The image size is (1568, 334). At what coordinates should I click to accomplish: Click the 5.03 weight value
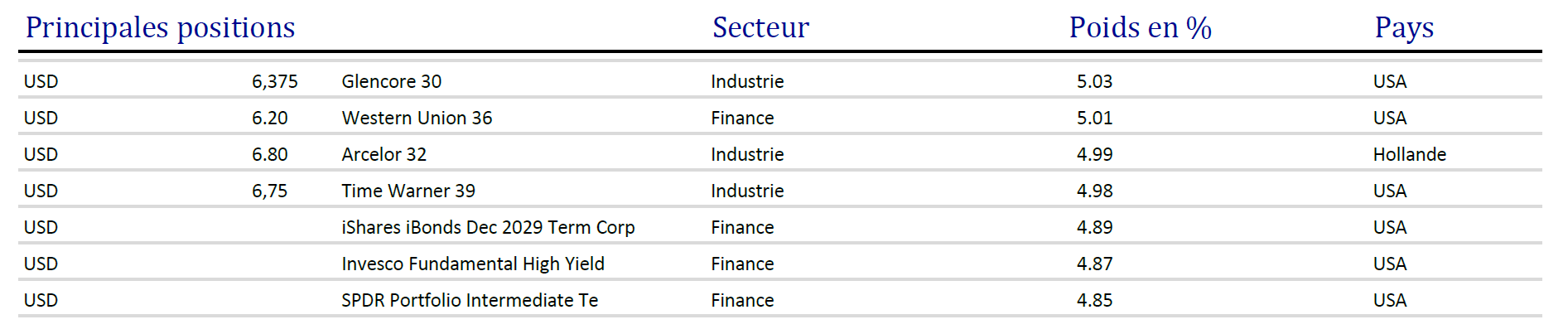tap(1094, 81)
